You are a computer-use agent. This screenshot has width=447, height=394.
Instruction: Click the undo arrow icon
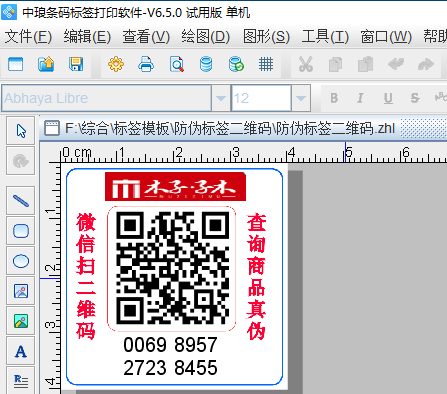click(x=396, y=64)
